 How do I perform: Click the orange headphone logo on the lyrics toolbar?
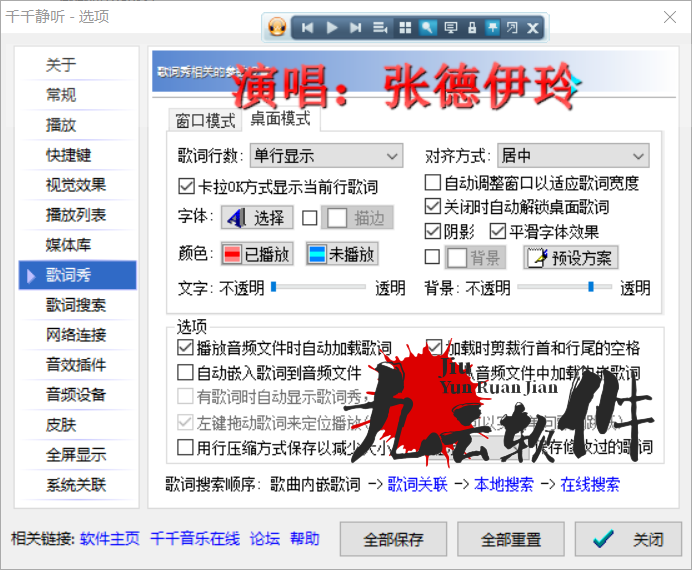(x=277, y=27)
